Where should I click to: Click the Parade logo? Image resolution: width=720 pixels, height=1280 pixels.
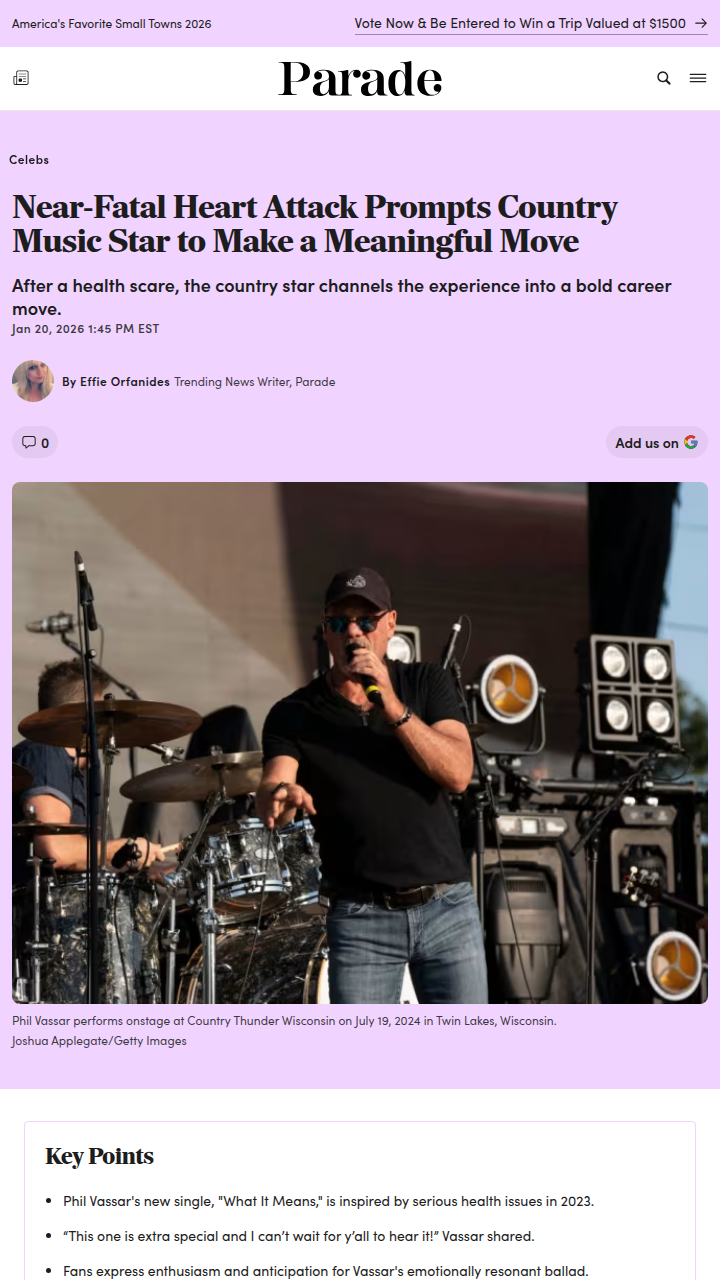pos(360,79)
